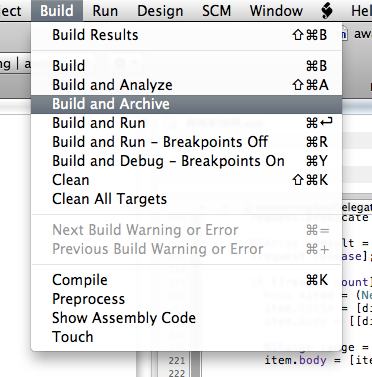Select Build and Run – Breakpoints Off

click(x=187, y=142)
